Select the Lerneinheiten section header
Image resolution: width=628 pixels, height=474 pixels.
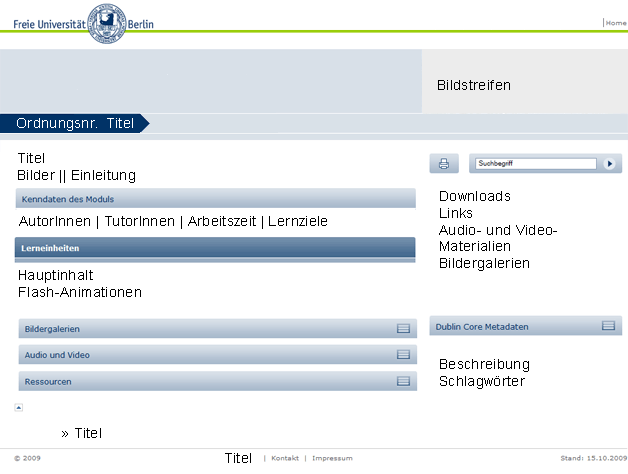(215, 248)
